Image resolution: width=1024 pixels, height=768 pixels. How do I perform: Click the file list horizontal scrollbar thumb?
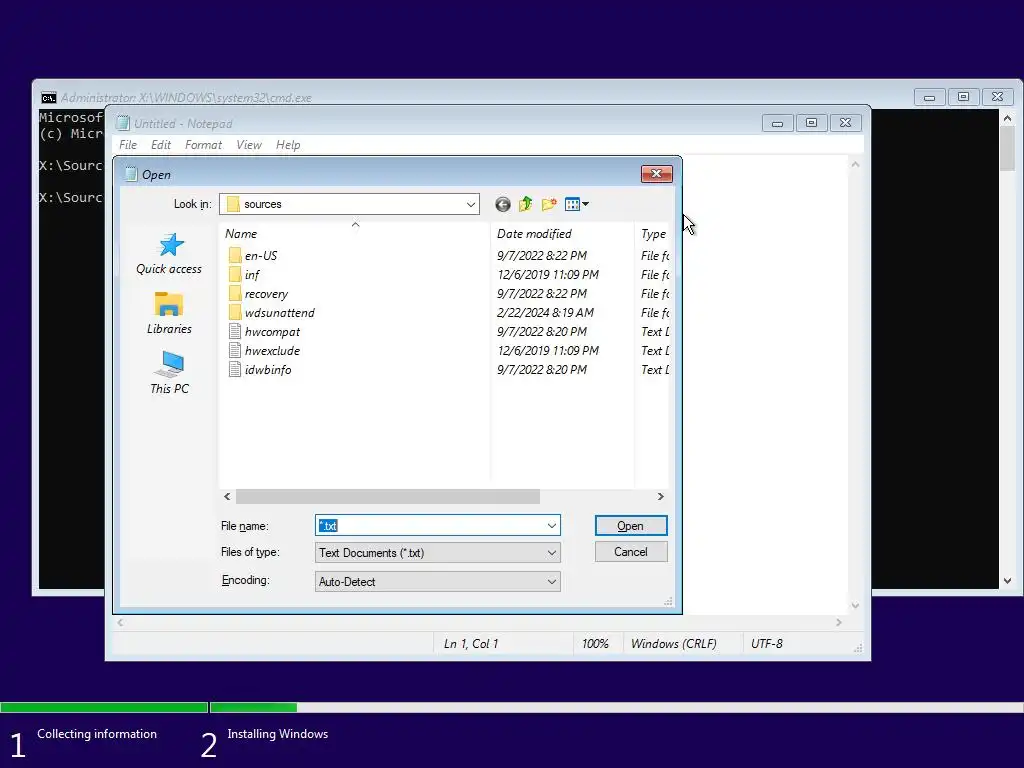(388, 497)
